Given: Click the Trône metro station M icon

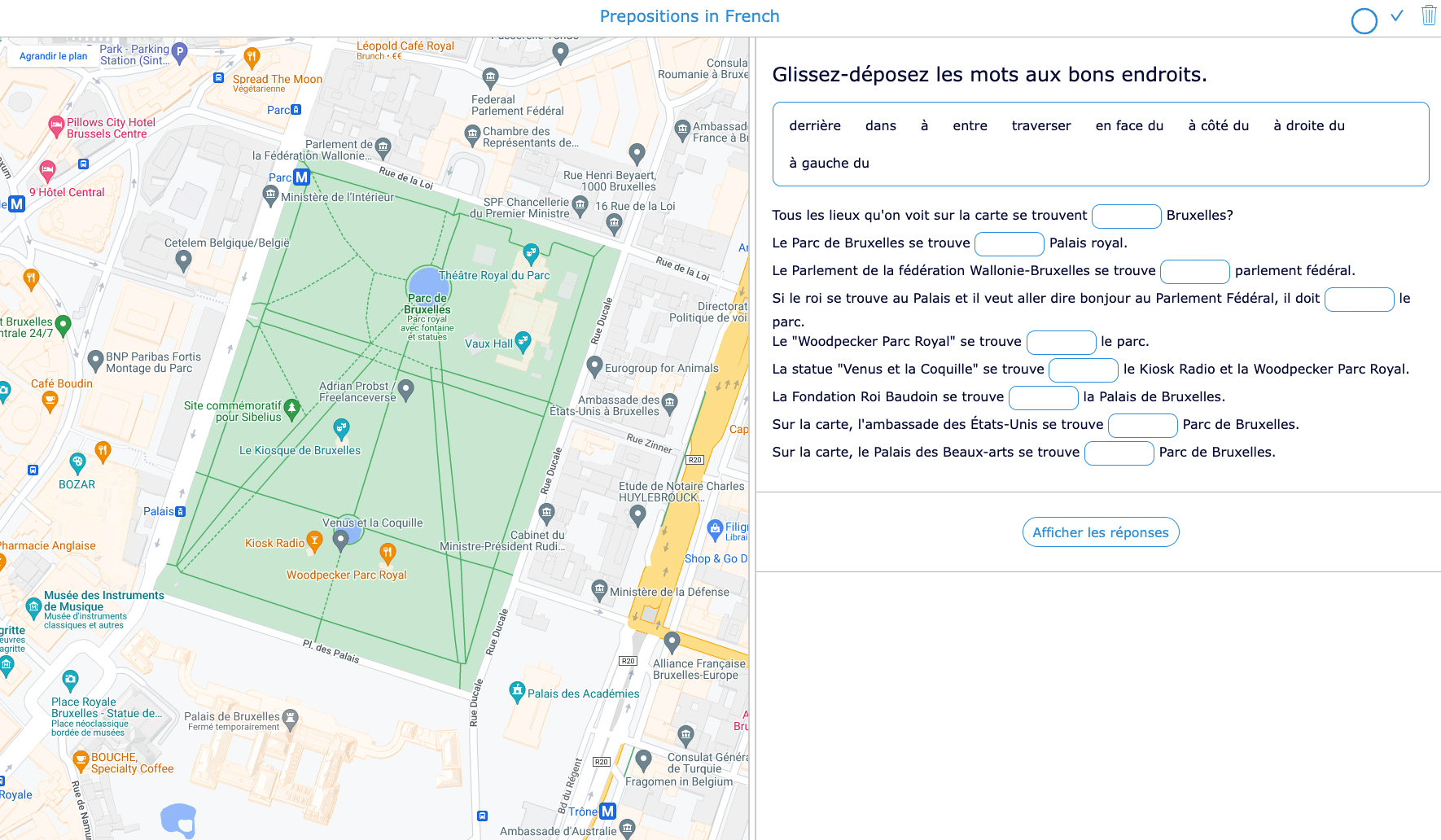Looking at the screenshot, I should coord(607,811).
